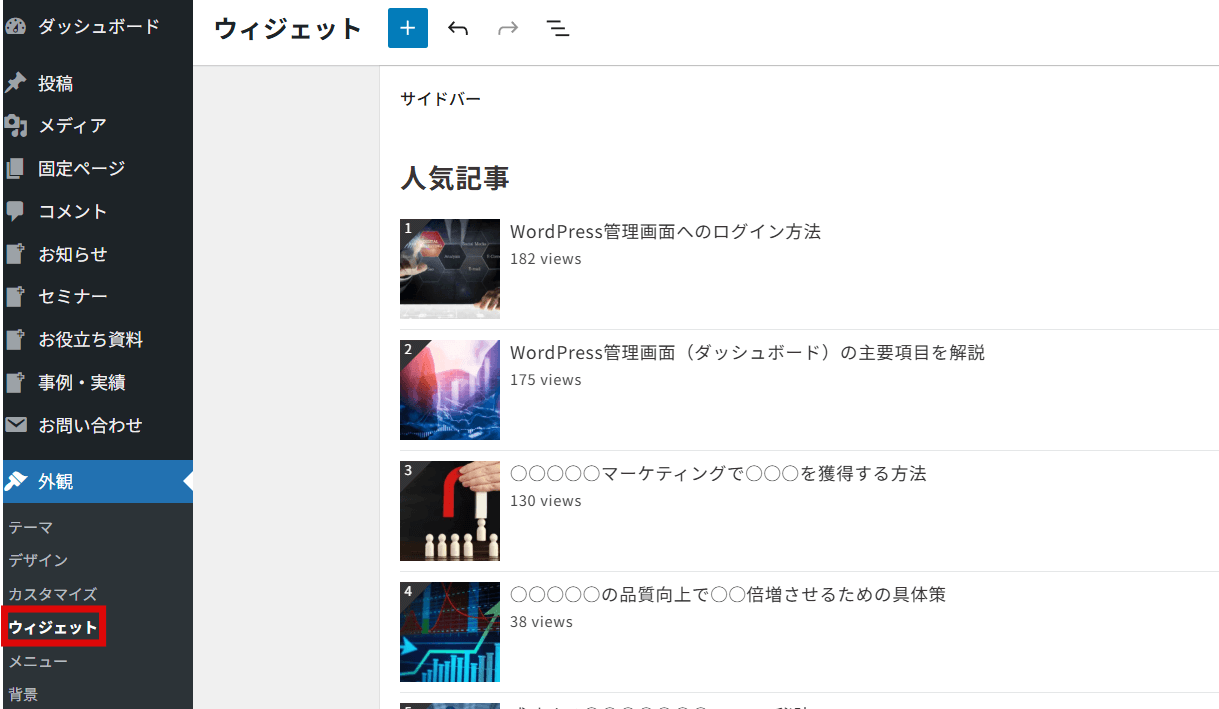Click the 投稿 pushpin icon
This screenshot has width=1219, height=709.
click(15, 84)
